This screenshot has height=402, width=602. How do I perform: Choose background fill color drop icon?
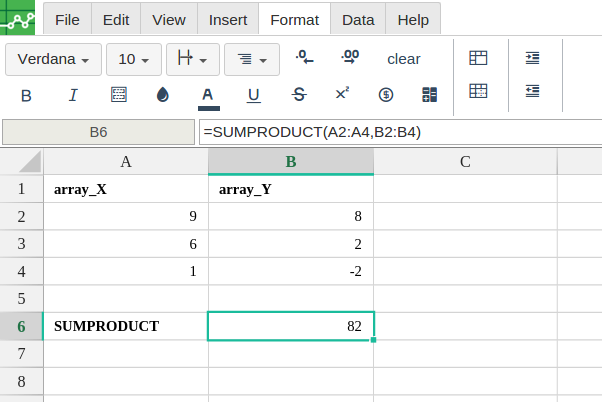coord(163,94)
